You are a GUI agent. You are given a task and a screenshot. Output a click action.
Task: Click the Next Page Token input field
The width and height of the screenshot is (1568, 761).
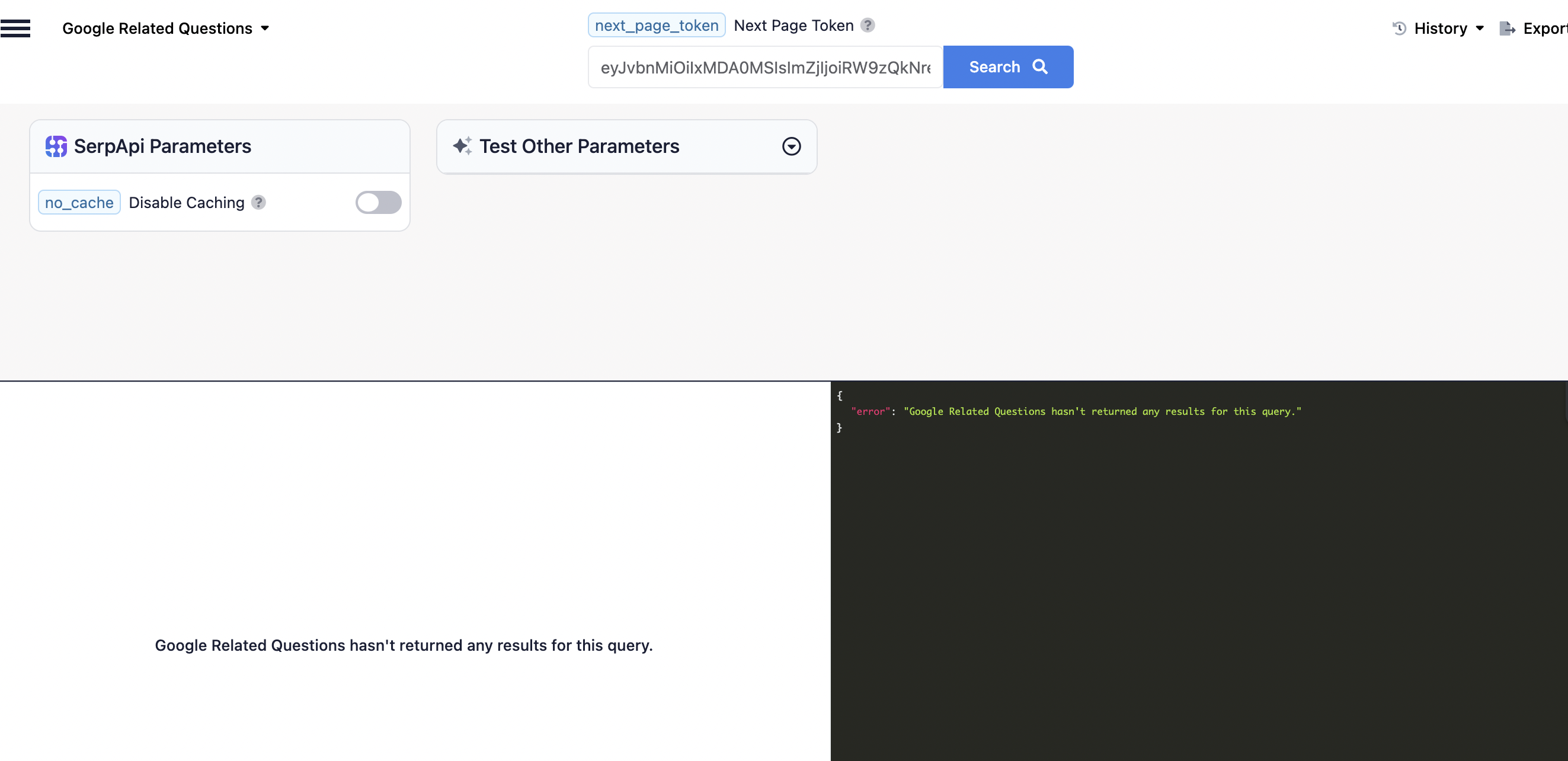(x=764, y=67)
